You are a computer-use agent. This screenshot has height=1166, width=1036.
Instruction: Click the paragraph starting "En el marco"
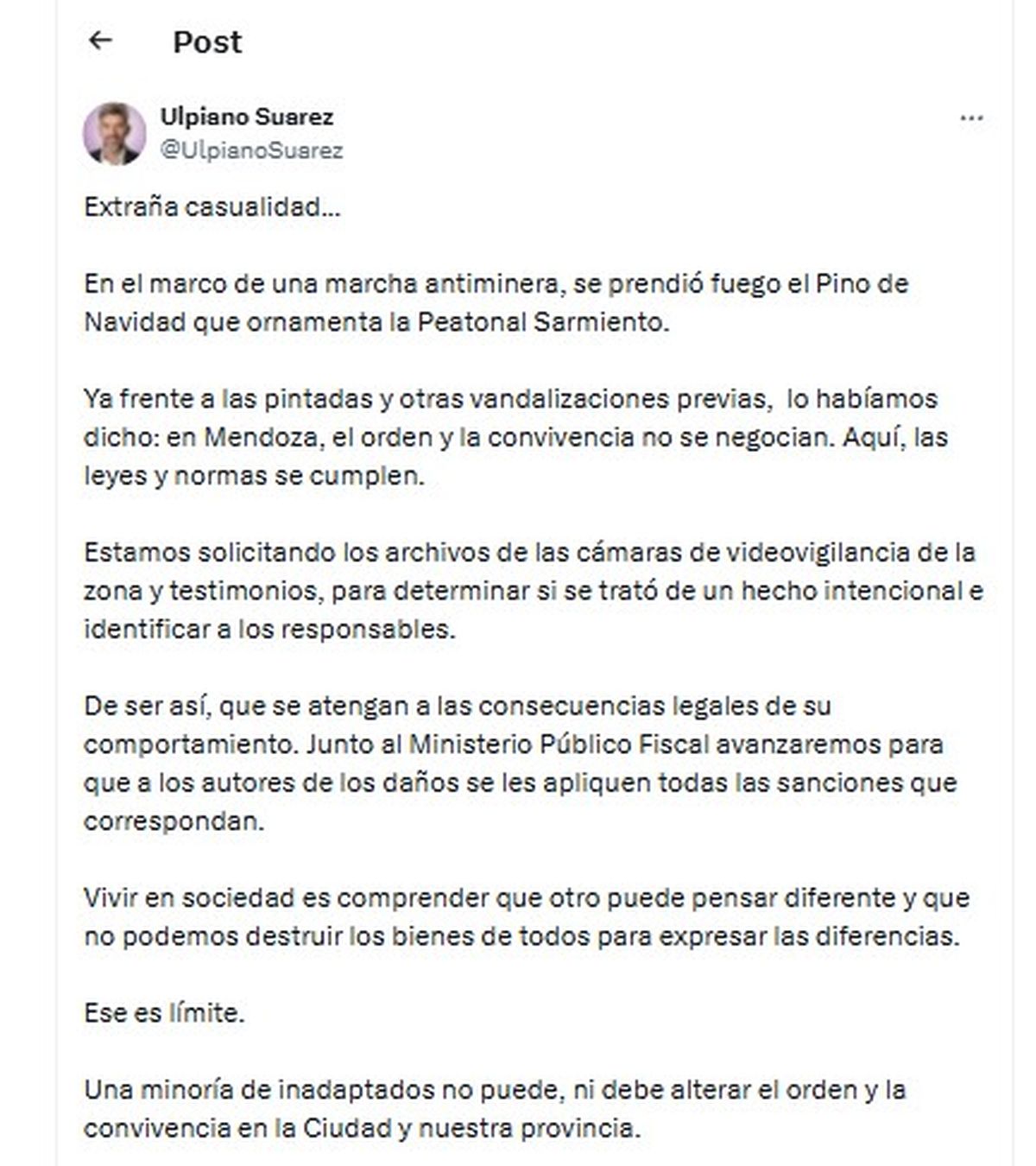[496, 302]
